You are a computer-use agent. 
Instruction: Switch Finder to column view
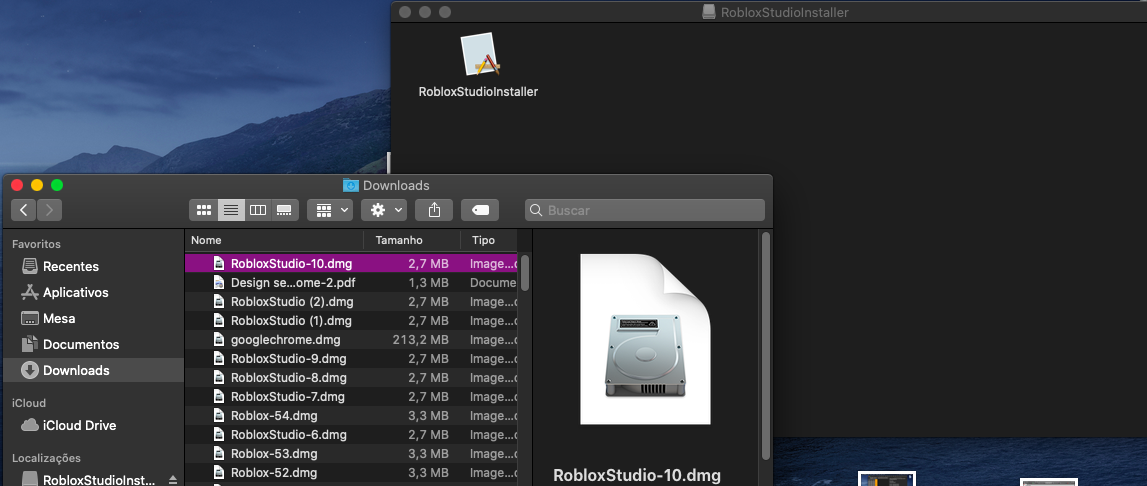(x=258, y=210)
